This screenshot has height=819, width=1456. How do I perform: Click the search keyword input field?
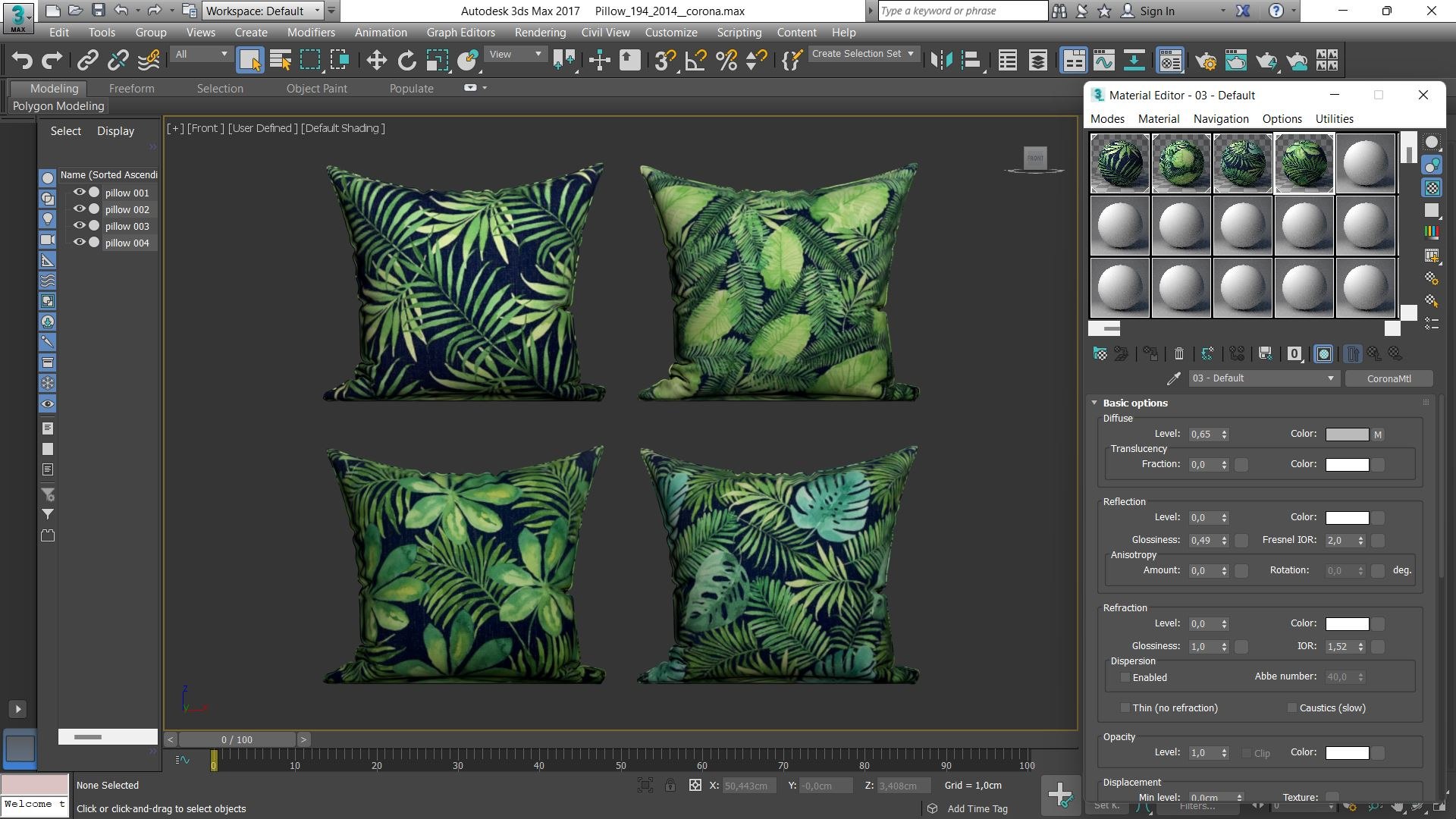(962, 11)
